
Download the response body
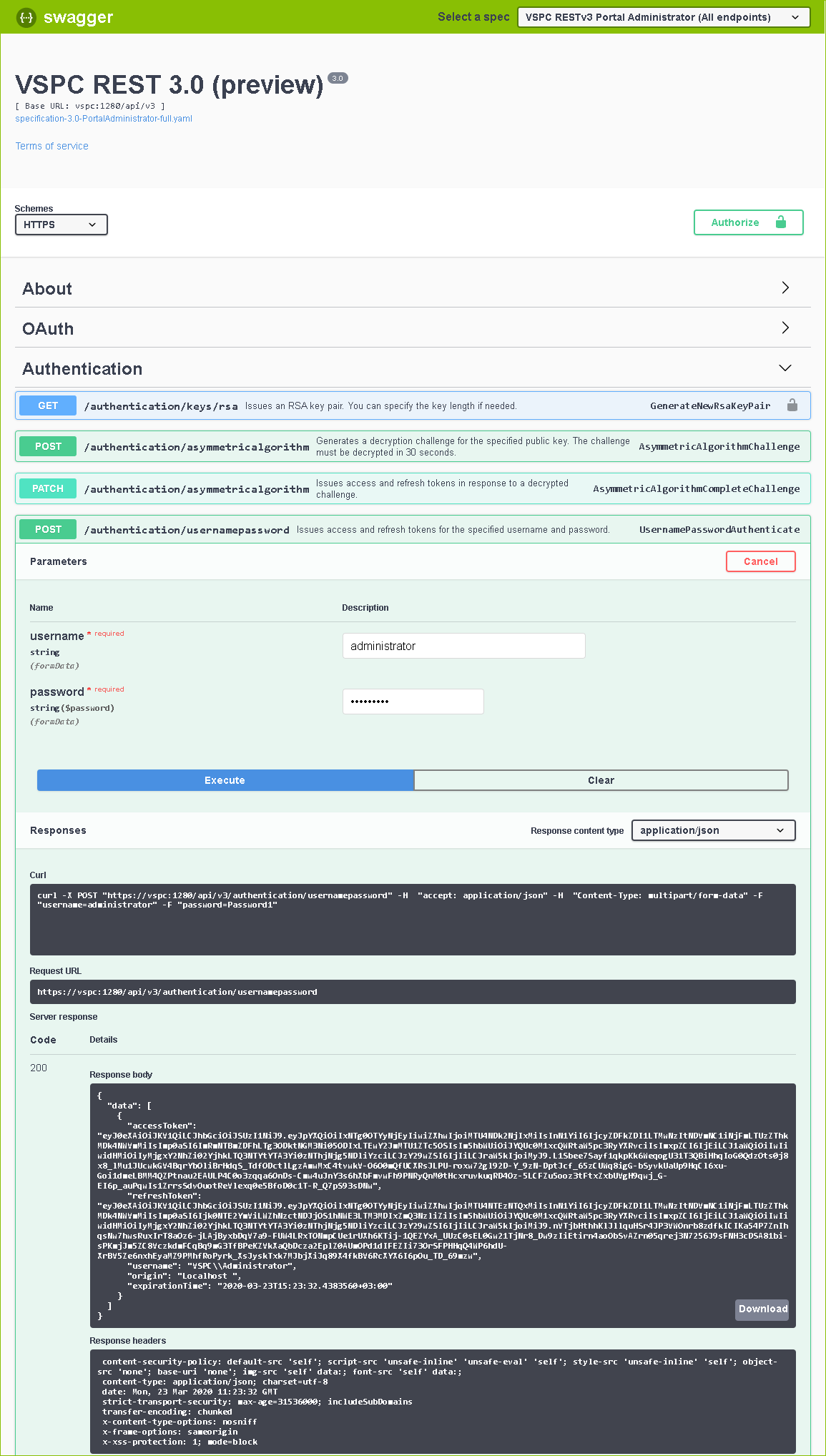762,1309
